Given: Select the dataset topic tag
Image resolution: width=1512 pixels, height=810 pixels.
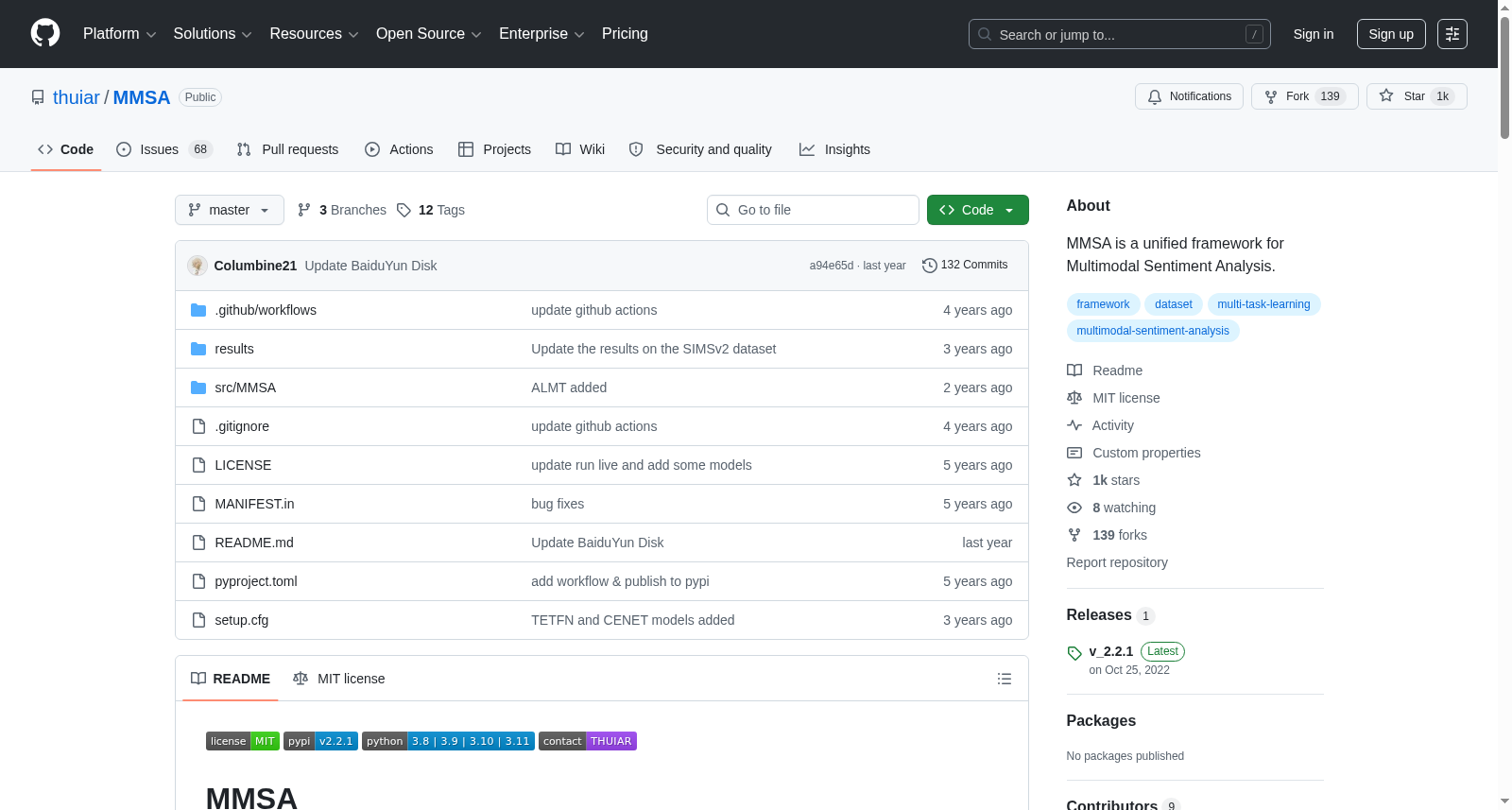Looking at the screenshot, I should (1174, 304).
